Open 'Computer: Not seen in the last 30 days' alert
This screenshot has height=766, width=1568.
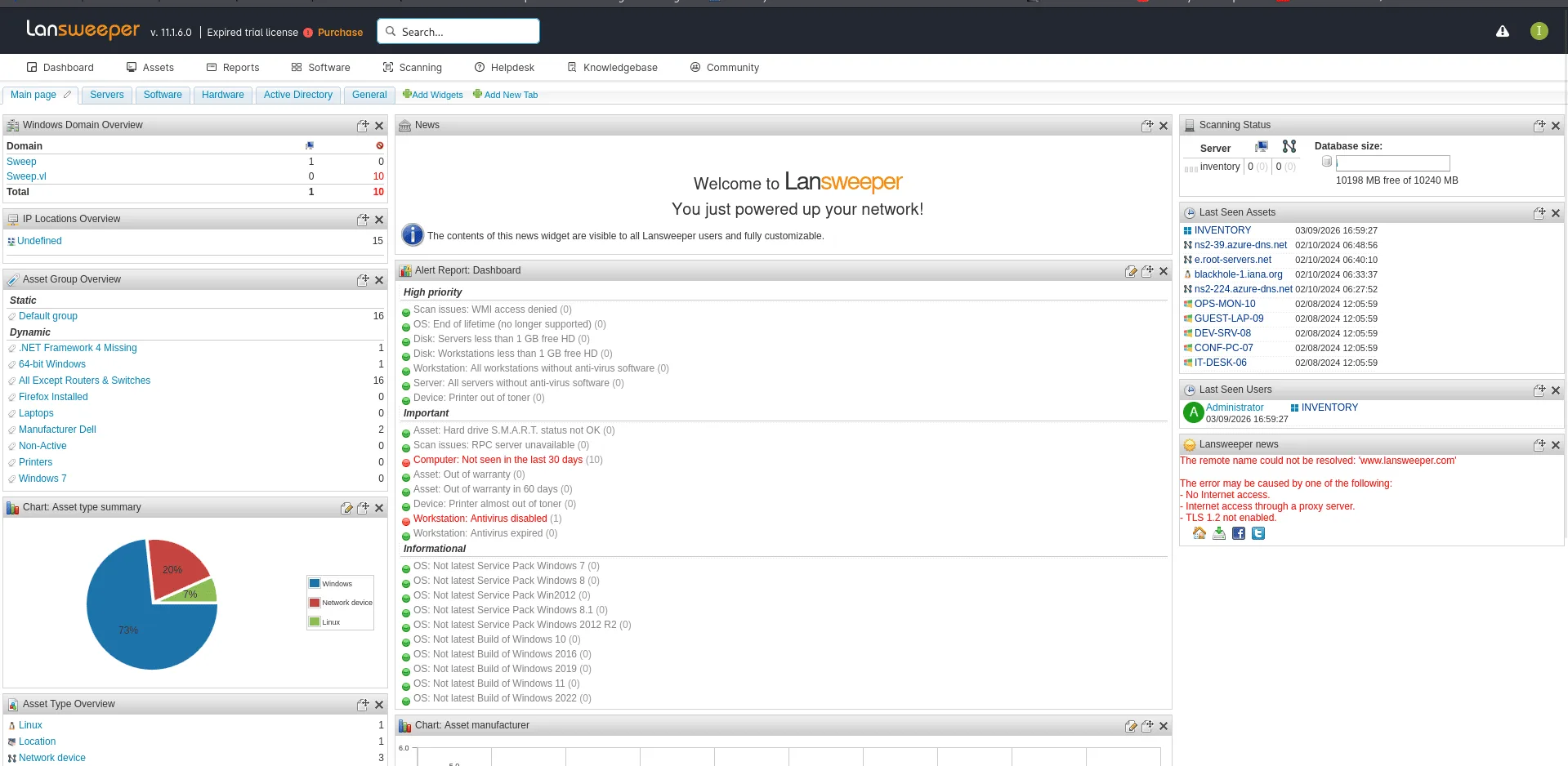click(498, 460)
